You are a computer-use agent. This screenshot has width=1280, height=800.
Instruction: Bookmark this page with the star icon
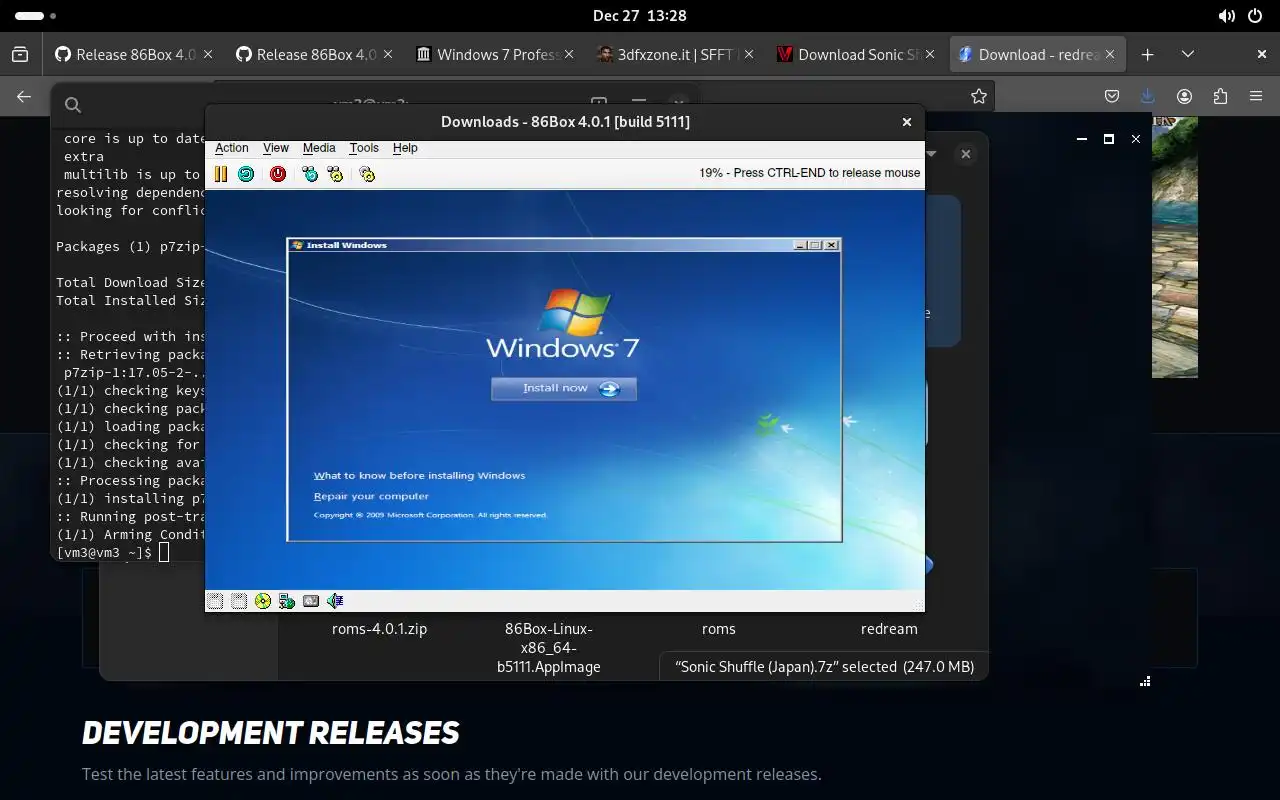979,96
